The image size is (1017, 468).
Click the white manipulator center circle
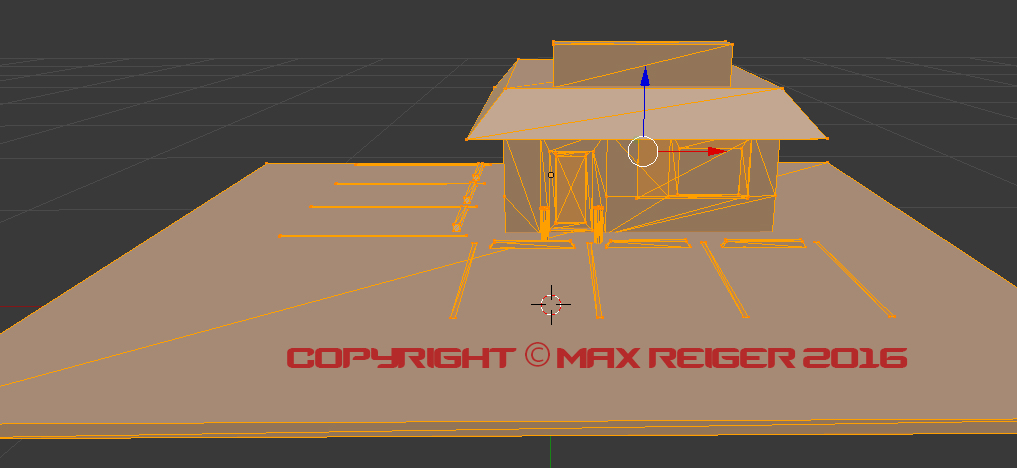point(643,152)
